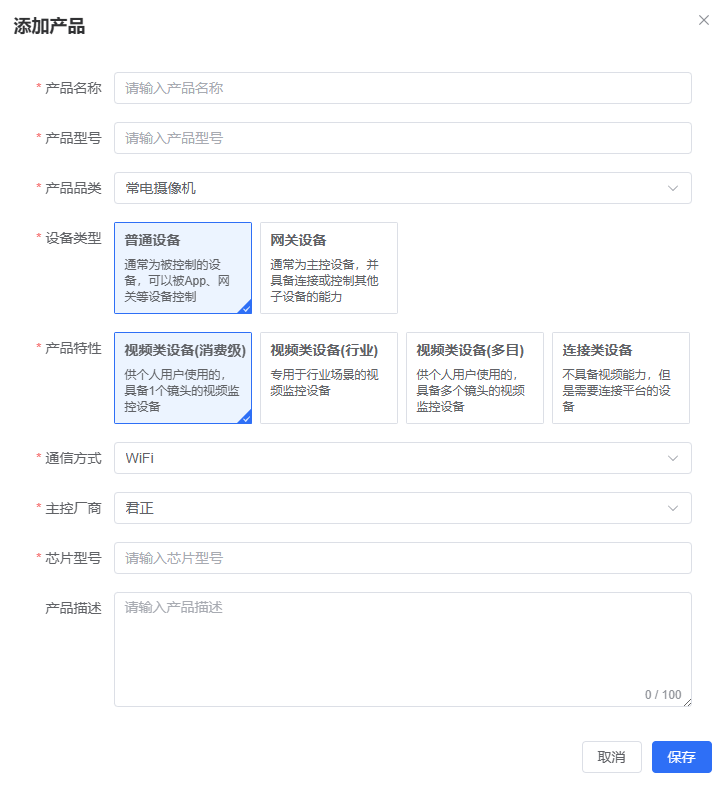The height and width of the screenshot is (786, 724).
Task: Click the 产品名称 field label
Action: (73, 88)
